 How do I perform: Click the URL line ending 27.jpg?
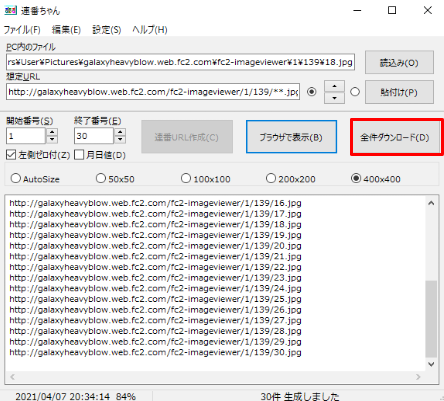pyautogui.click(x=155, y=320)
